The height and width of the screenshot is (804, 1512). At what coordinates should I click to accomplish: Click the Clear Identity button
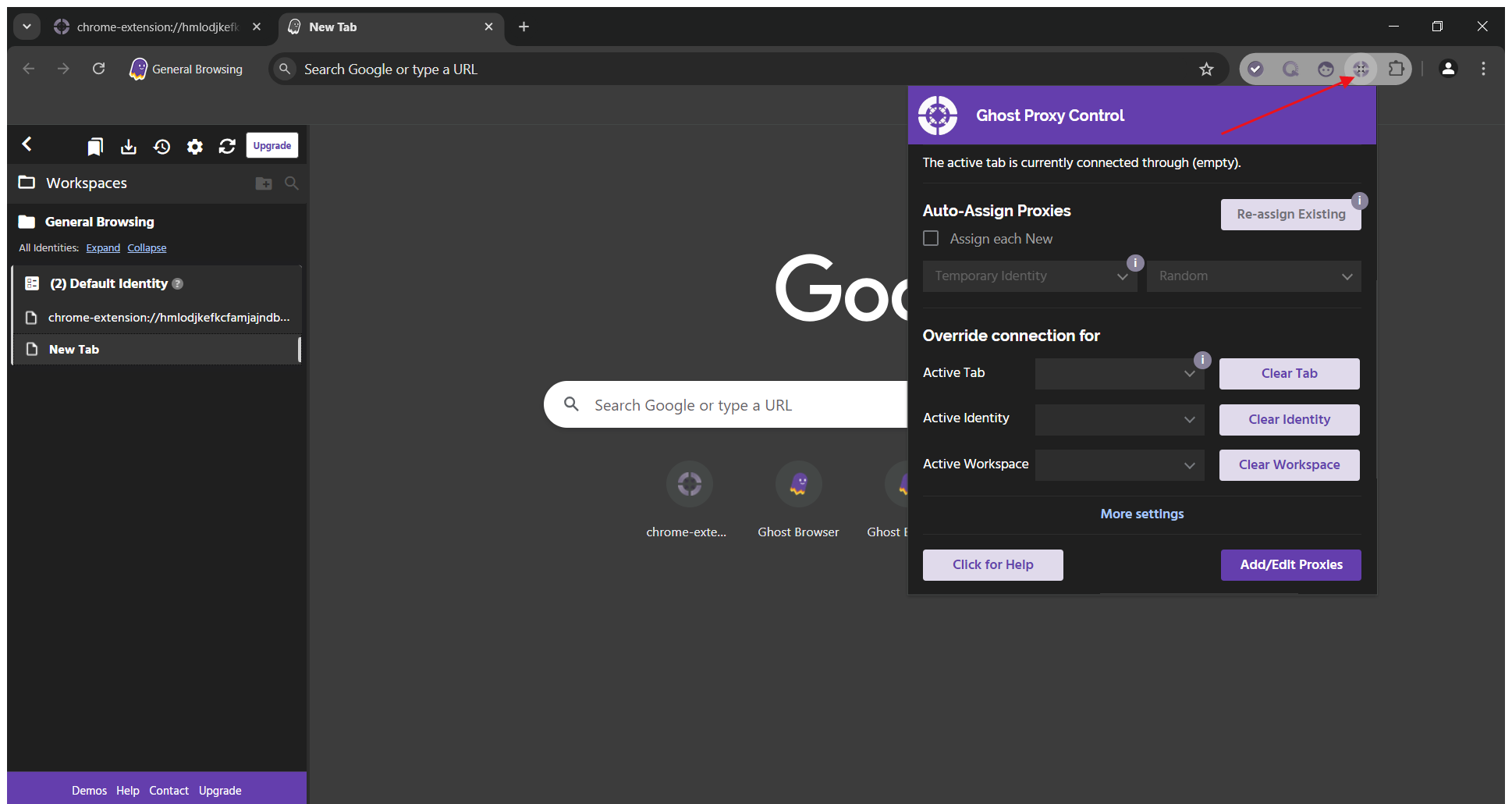(1289, 420)
